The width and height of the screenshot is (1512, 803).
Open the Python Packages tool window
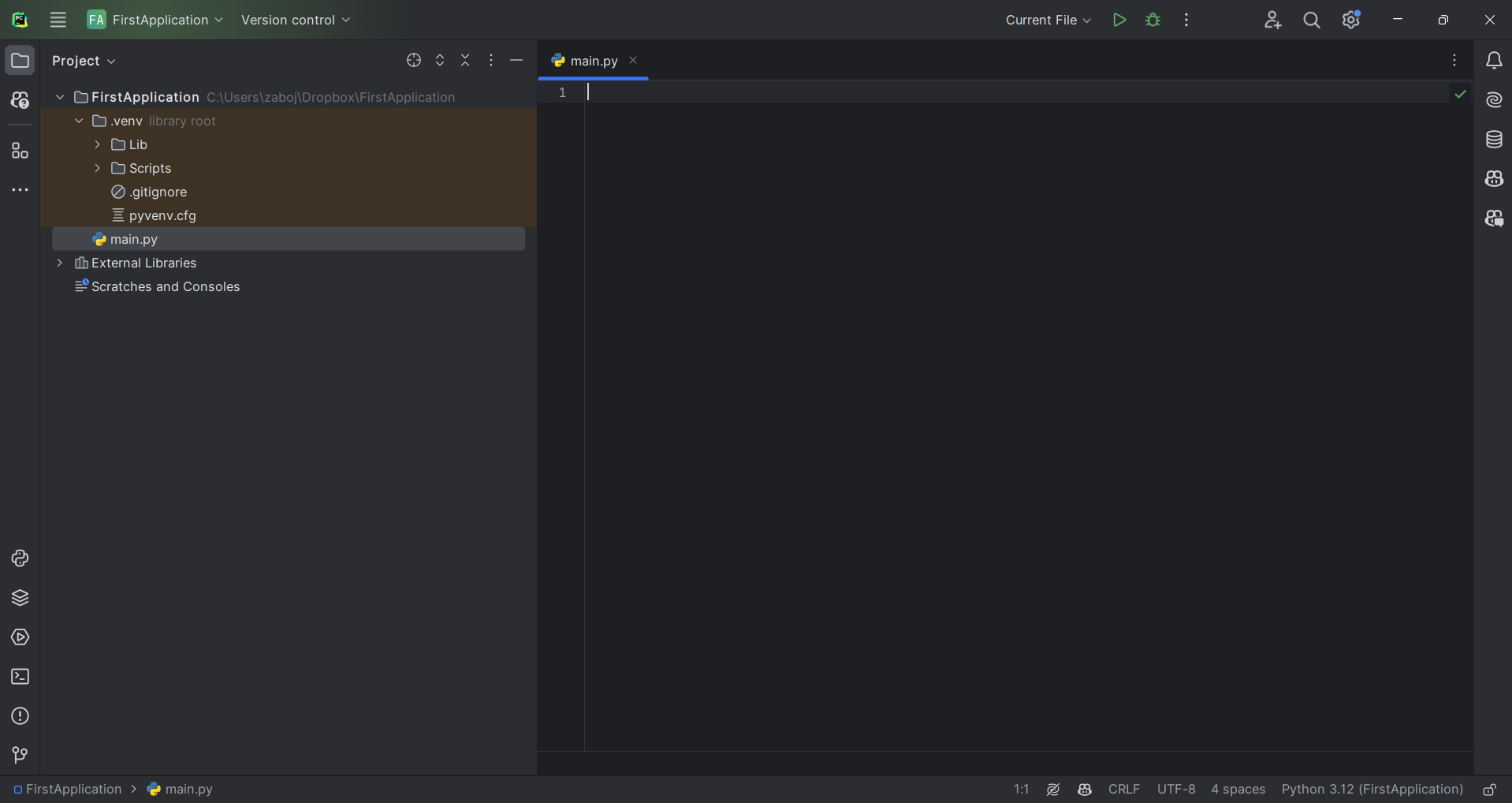point(20,598)
